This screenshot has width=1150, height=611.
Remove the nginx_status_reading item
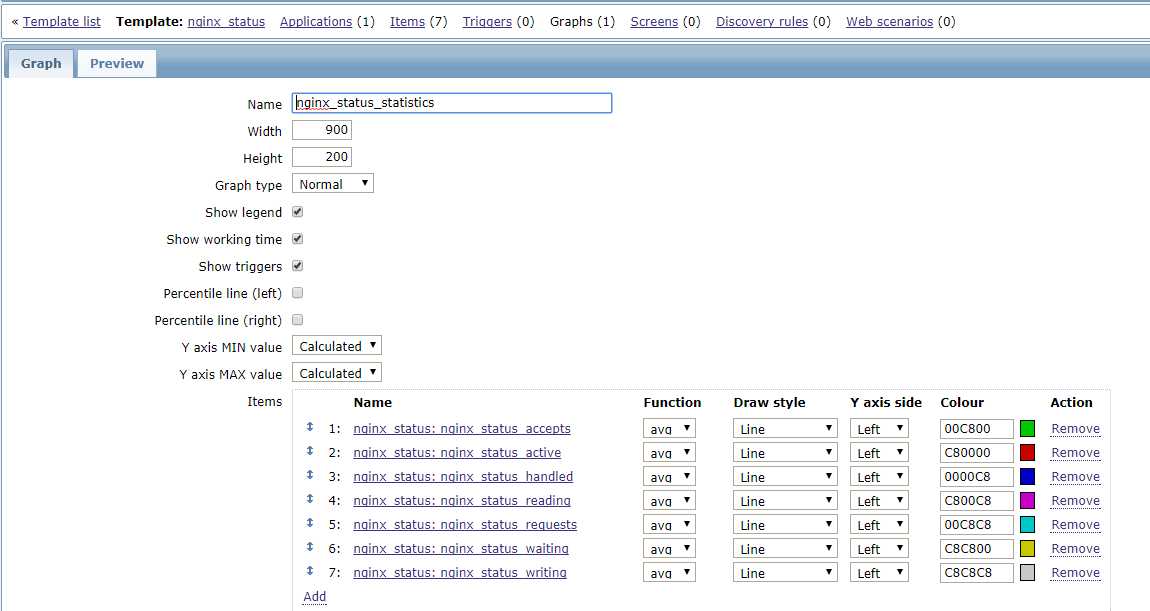(1075, 501)
